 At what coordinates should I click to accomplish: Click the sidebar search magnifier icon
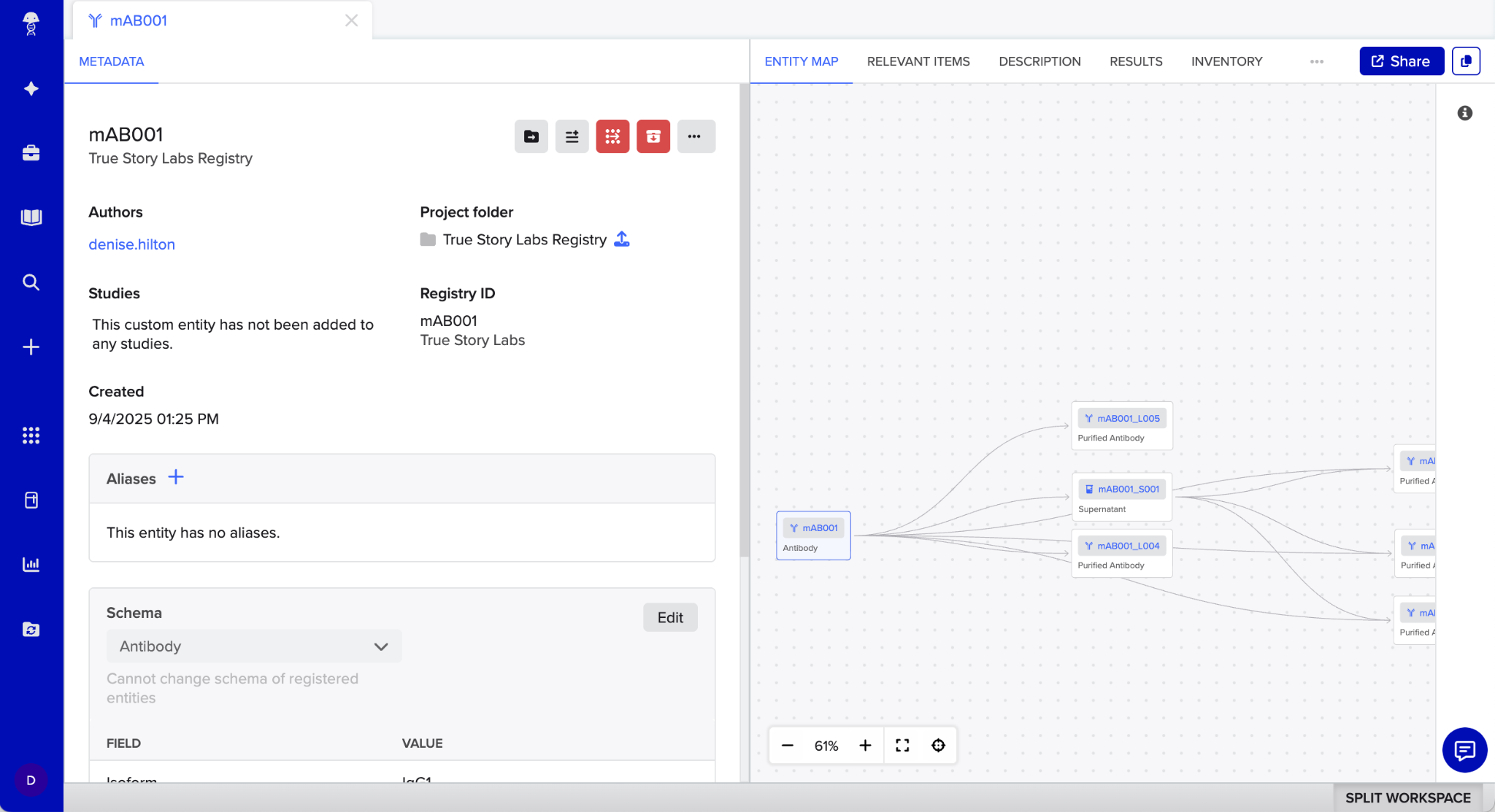click(31, 282)
